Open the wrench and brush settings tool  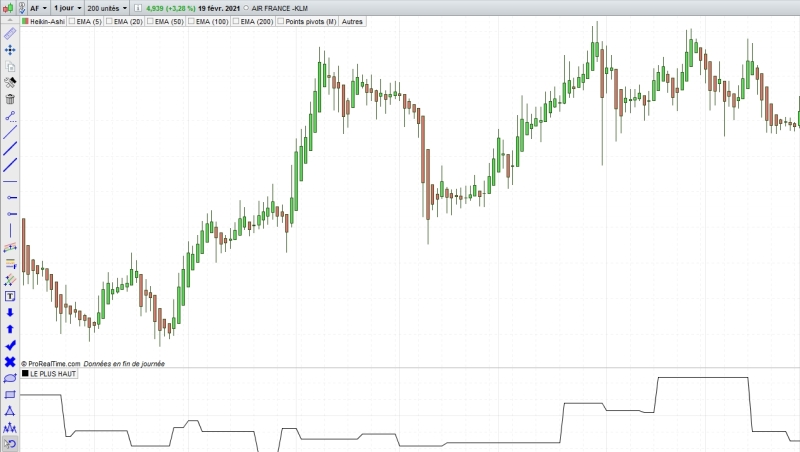click(x=10, y=83)
